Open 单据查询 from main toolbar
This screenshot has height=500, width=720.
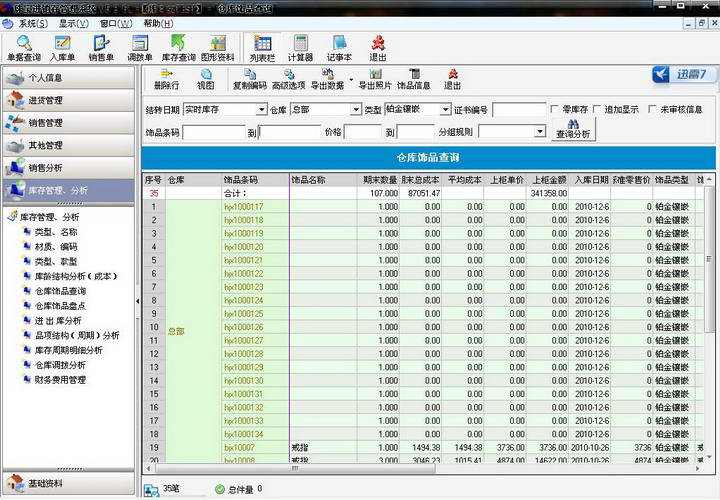24,48
